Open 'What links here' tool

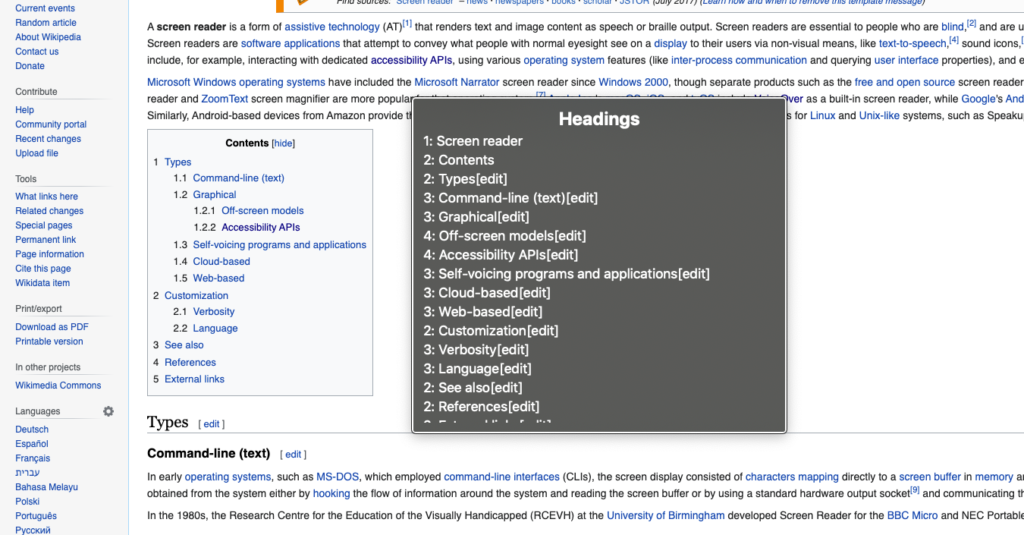tap(46, 197)
